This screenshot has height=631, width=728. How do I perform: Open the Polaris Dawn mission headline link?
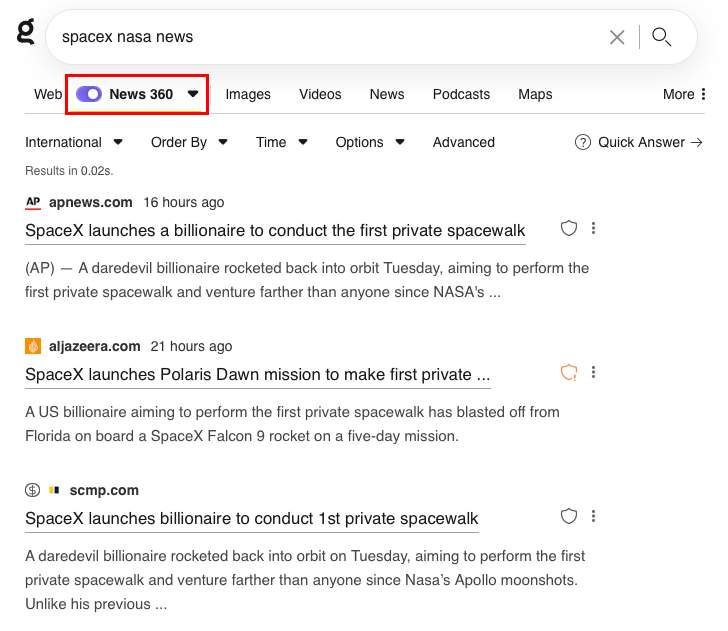257,375
